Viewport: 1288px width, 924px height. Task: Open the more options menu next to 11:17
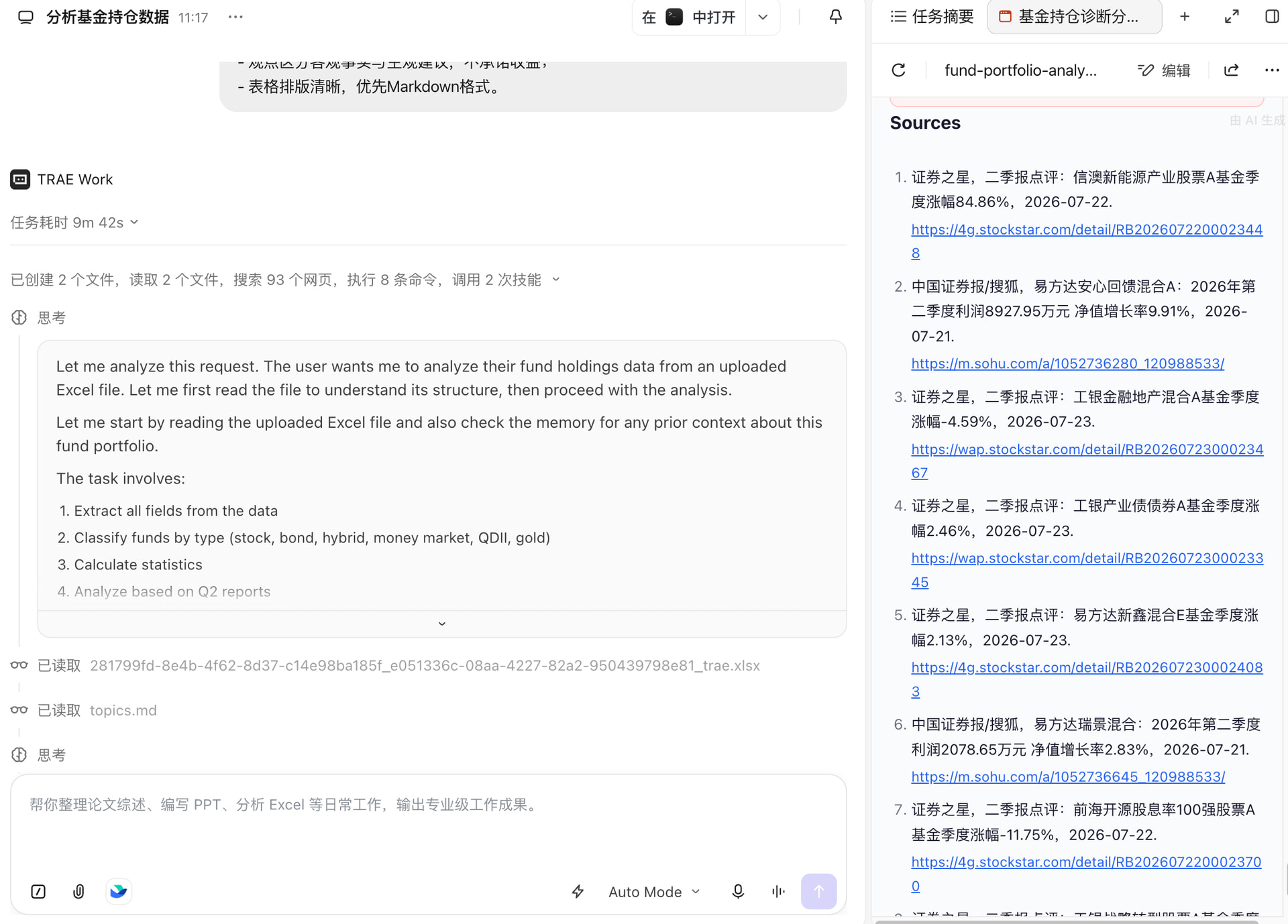tap(235, 17)
